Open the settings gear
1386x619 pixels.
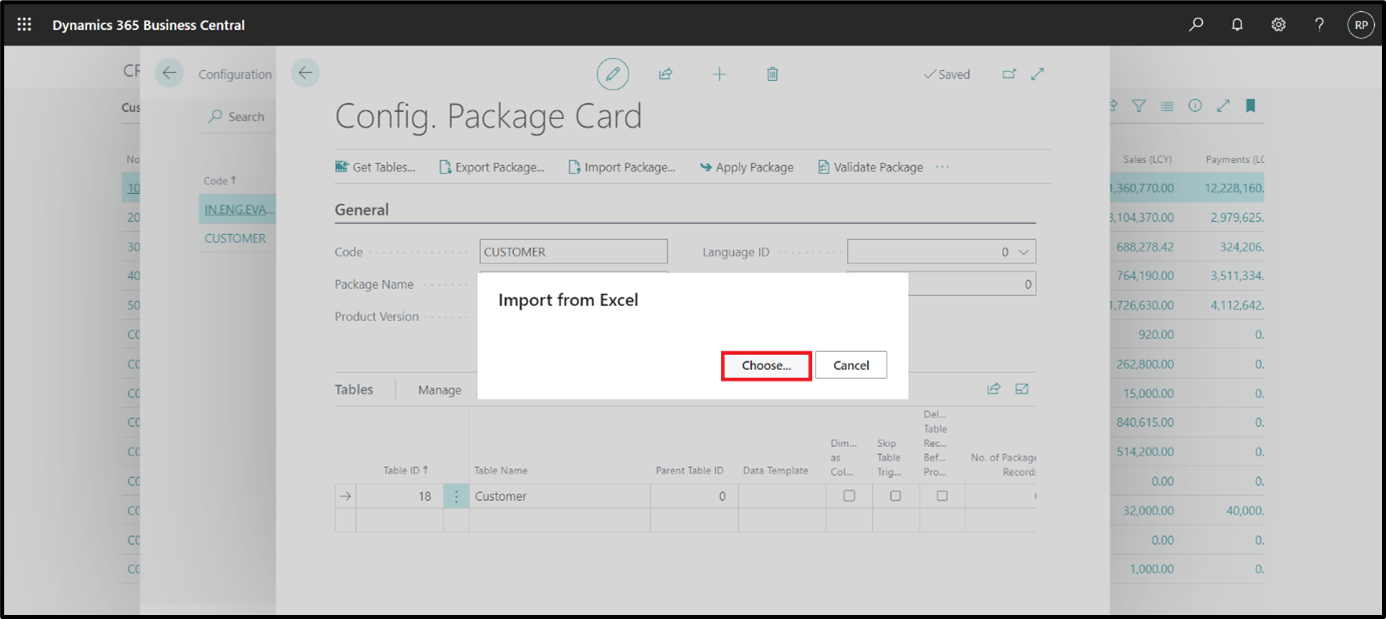(x=1278, y=25)
